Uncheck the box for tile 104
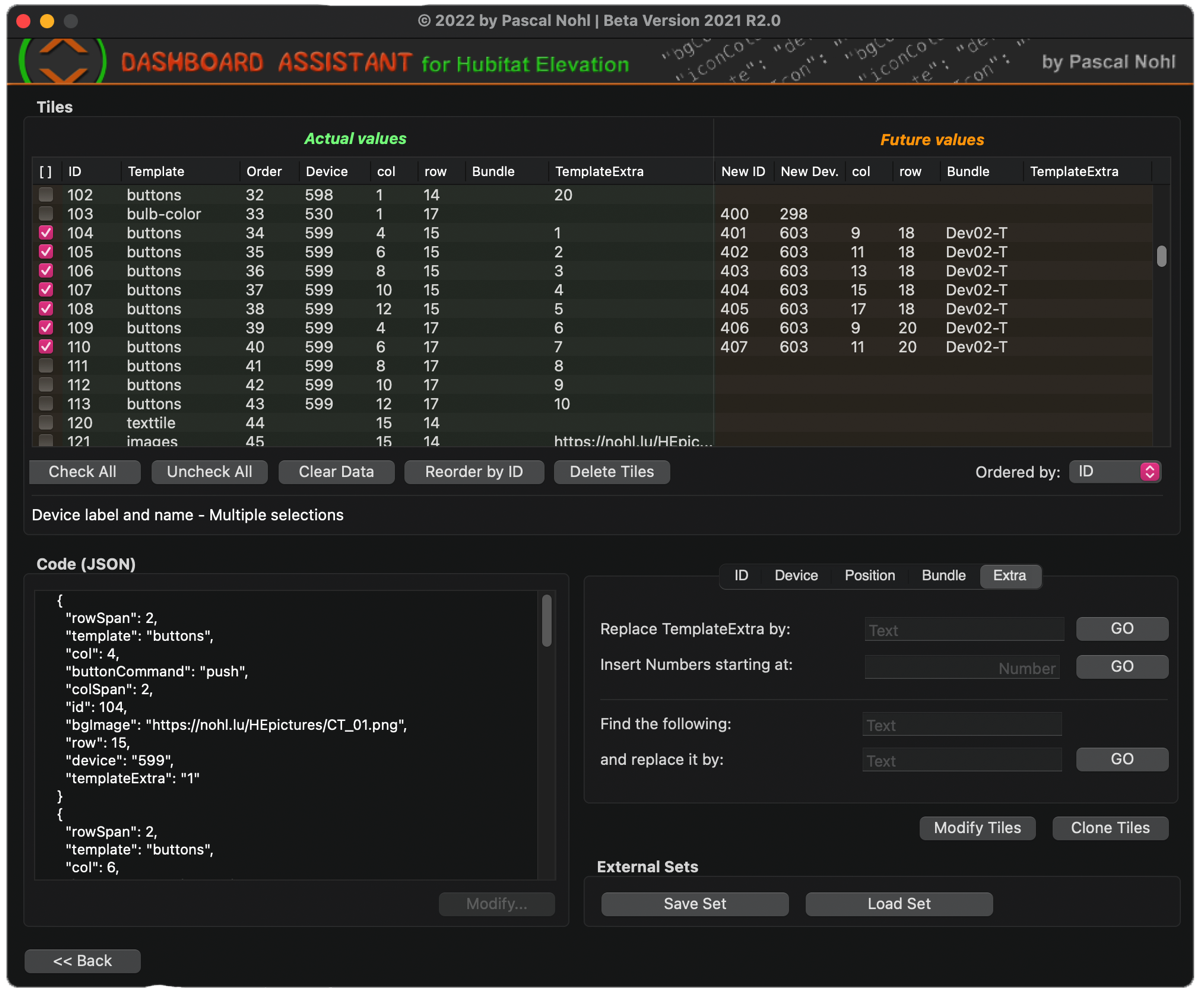 coord(46,233)
